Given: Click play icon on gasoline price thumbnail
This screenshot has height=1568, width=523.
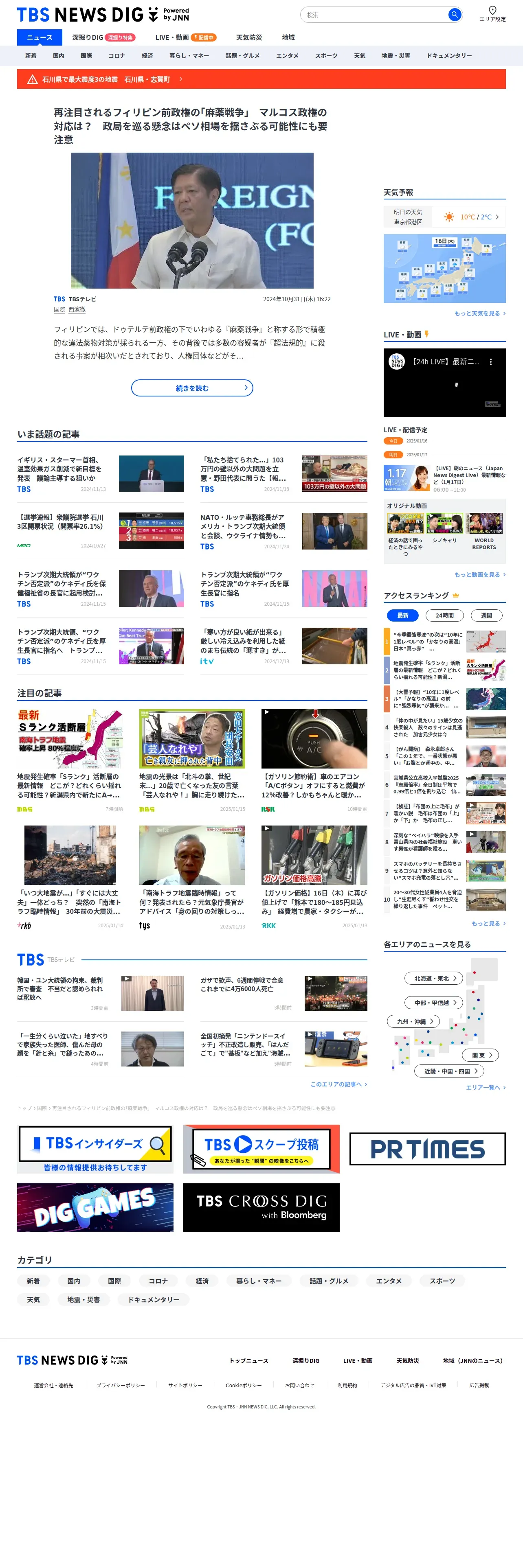Looking at the screenshot, I should coord(266,829).
